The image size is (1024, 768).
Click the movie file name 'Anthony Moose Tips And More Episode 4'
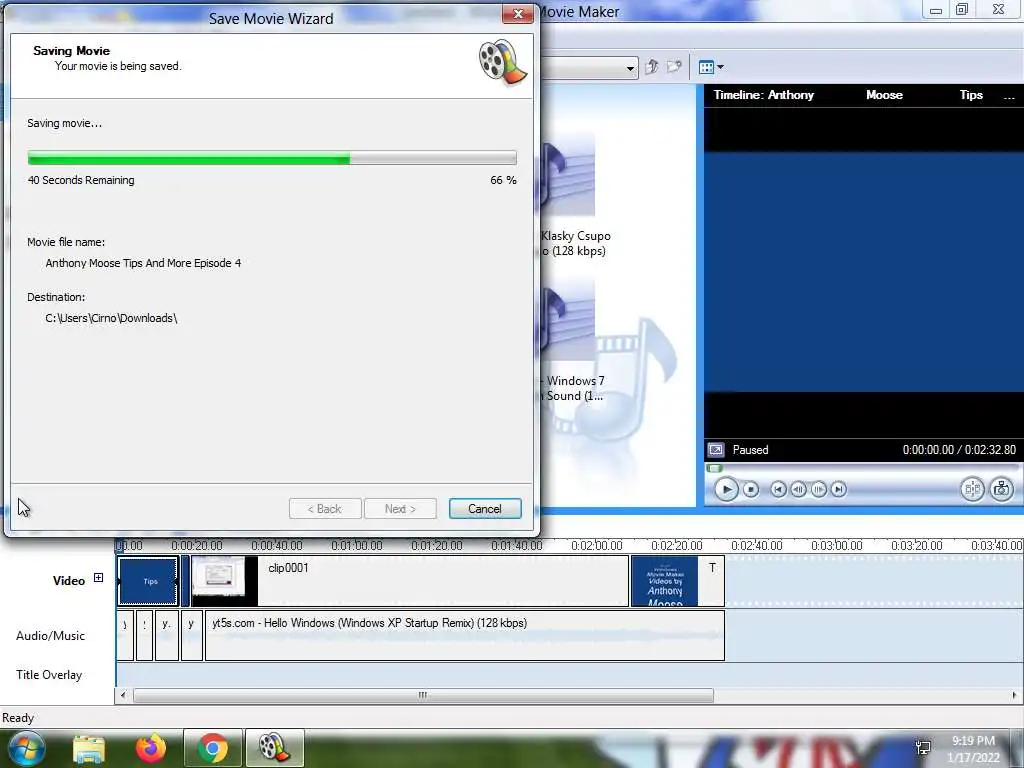143,263
